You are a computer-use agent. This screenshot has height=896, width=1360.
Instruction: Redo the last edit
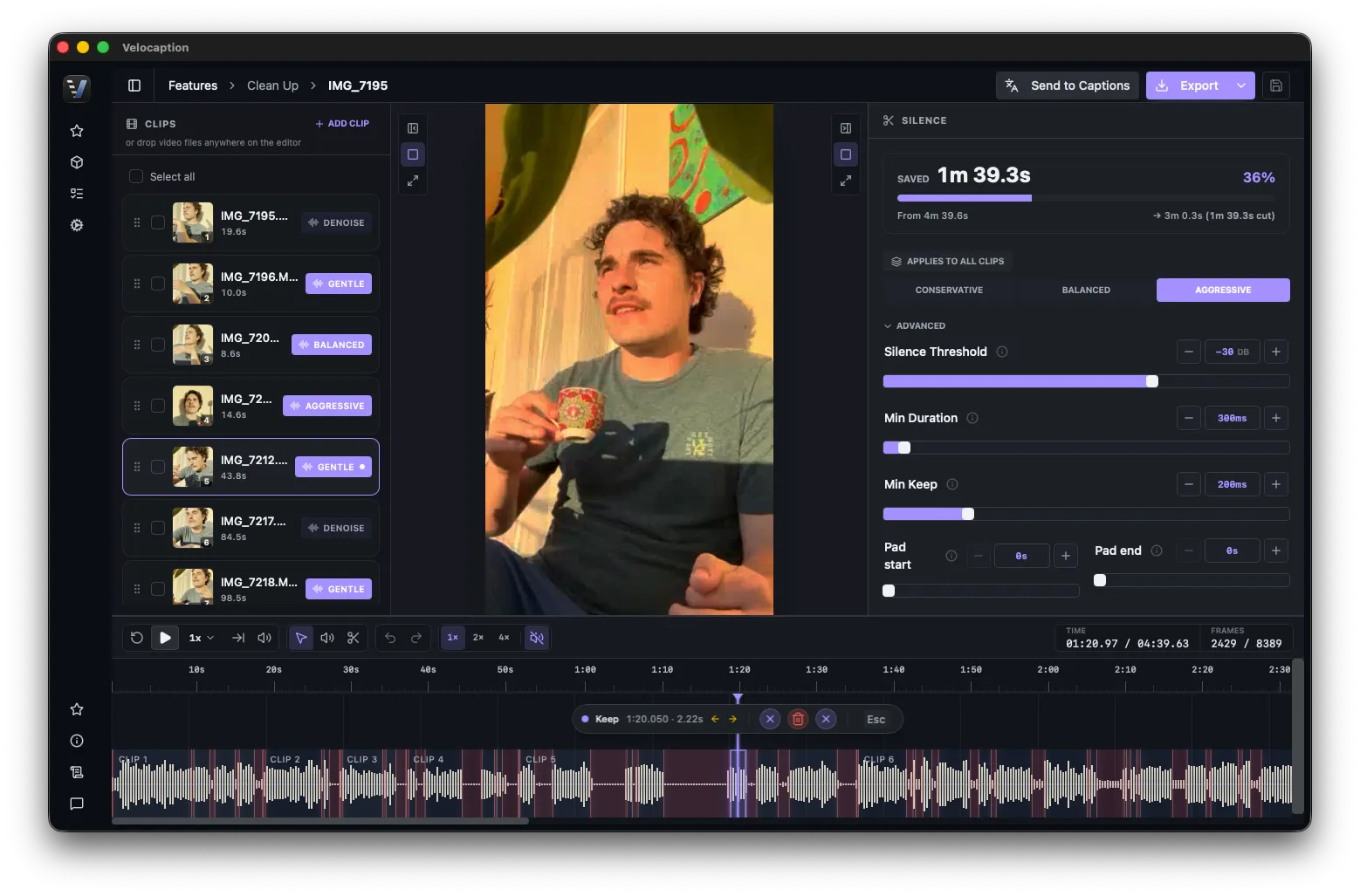point(416,638)
